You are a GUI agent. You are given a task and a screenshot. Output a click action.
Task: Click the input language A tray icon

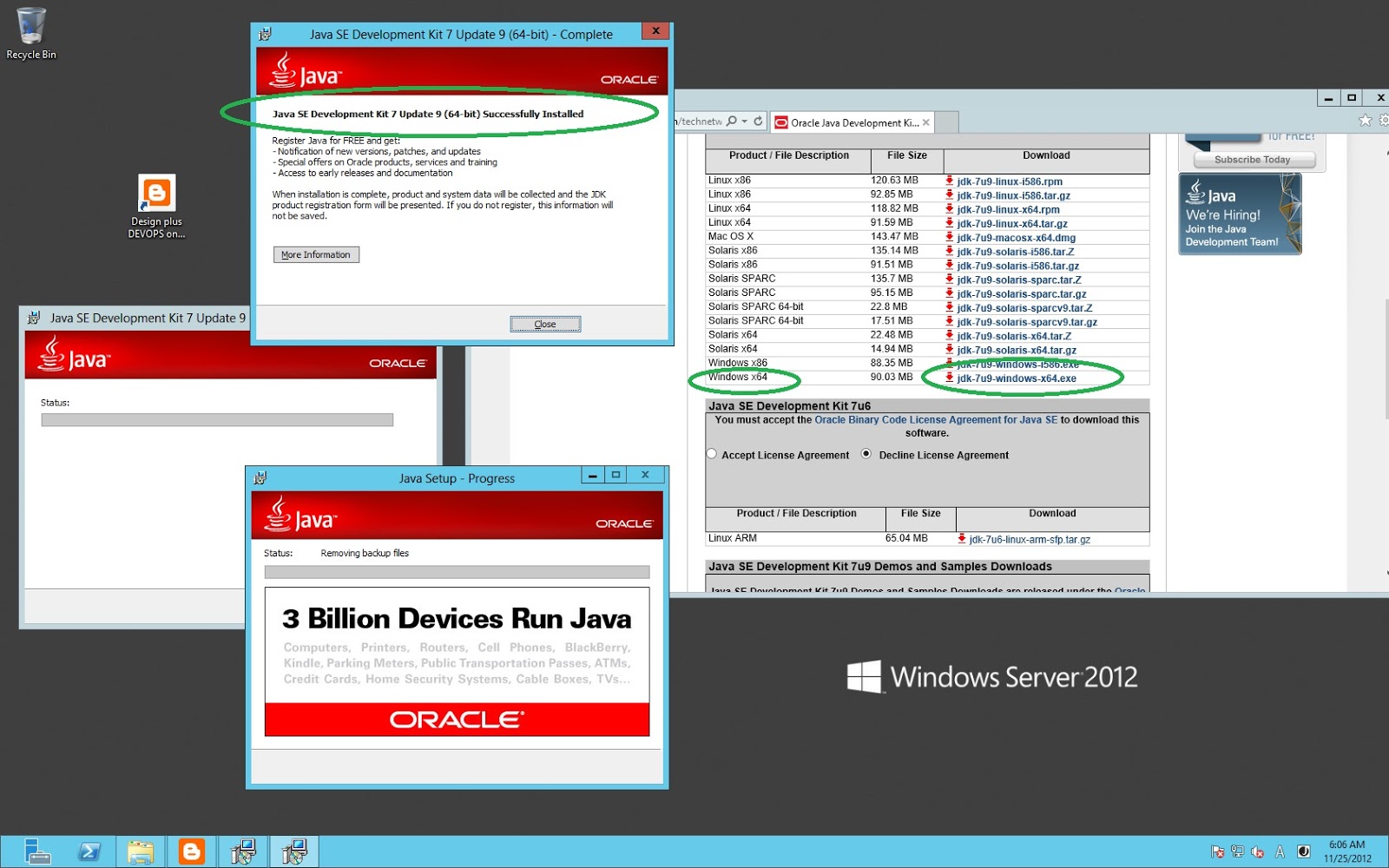tap(1280, 852)
